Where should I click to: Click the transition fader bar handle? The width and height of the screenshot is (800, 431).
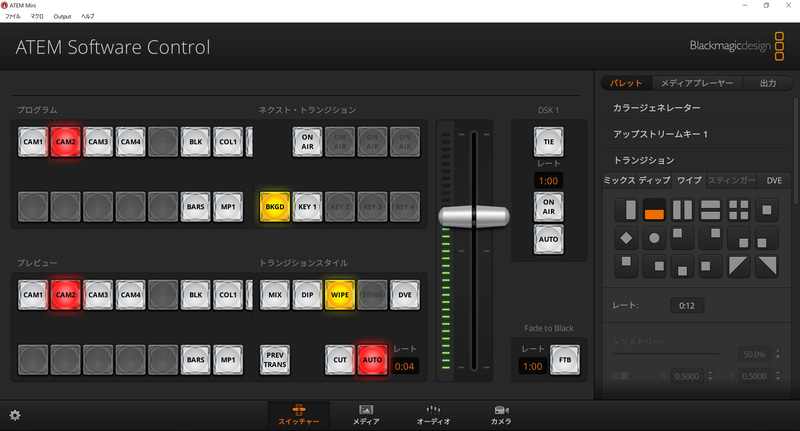474,217
